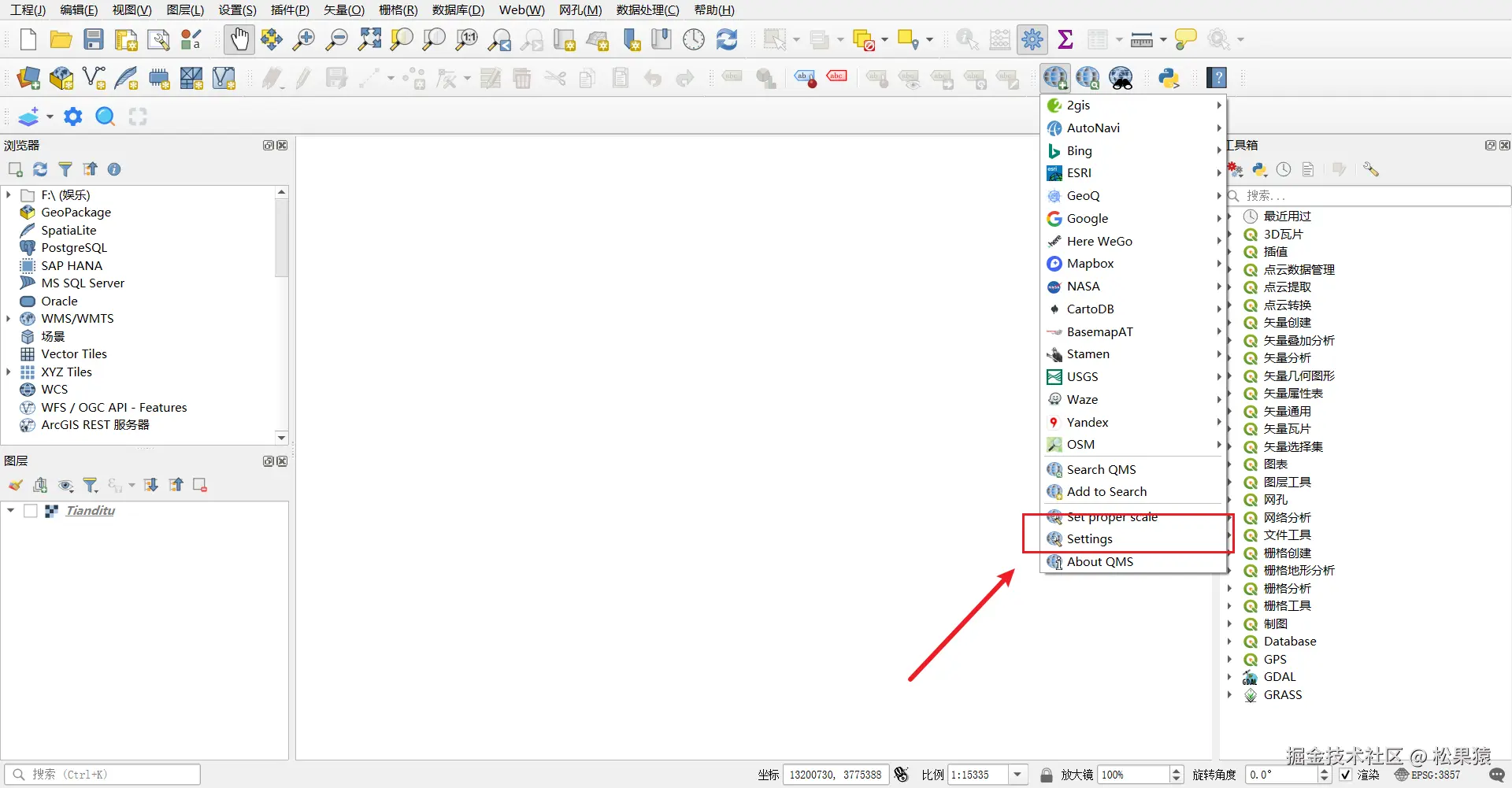Open the Data Source Manager icon
Image resolution: width=1512 pixels, height=788 pixels.
(28, 78)
